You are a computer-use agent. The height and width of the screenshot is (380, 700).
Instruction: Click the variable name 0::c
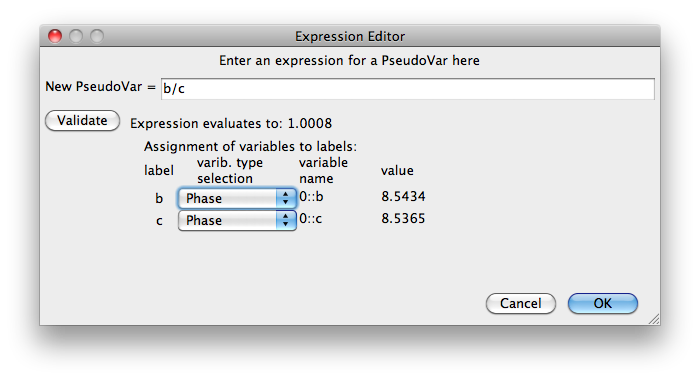click(311, 218)
